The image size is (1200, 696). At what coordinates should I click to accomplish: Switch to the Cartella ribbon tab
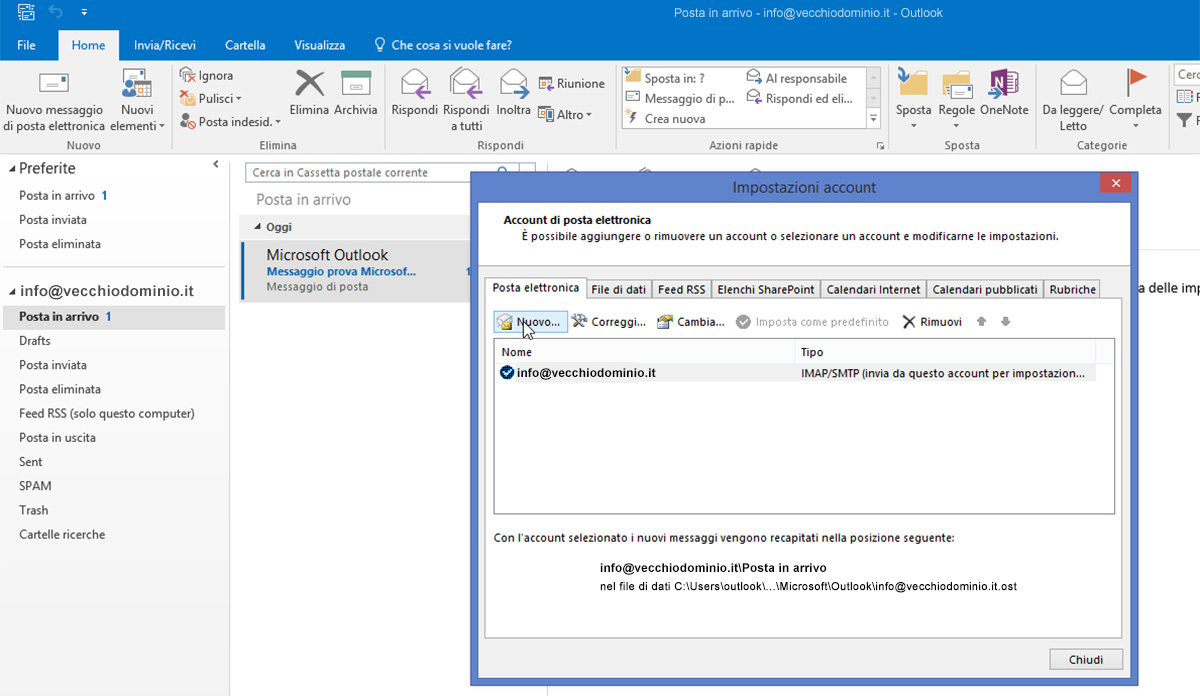tap(245, 45)
